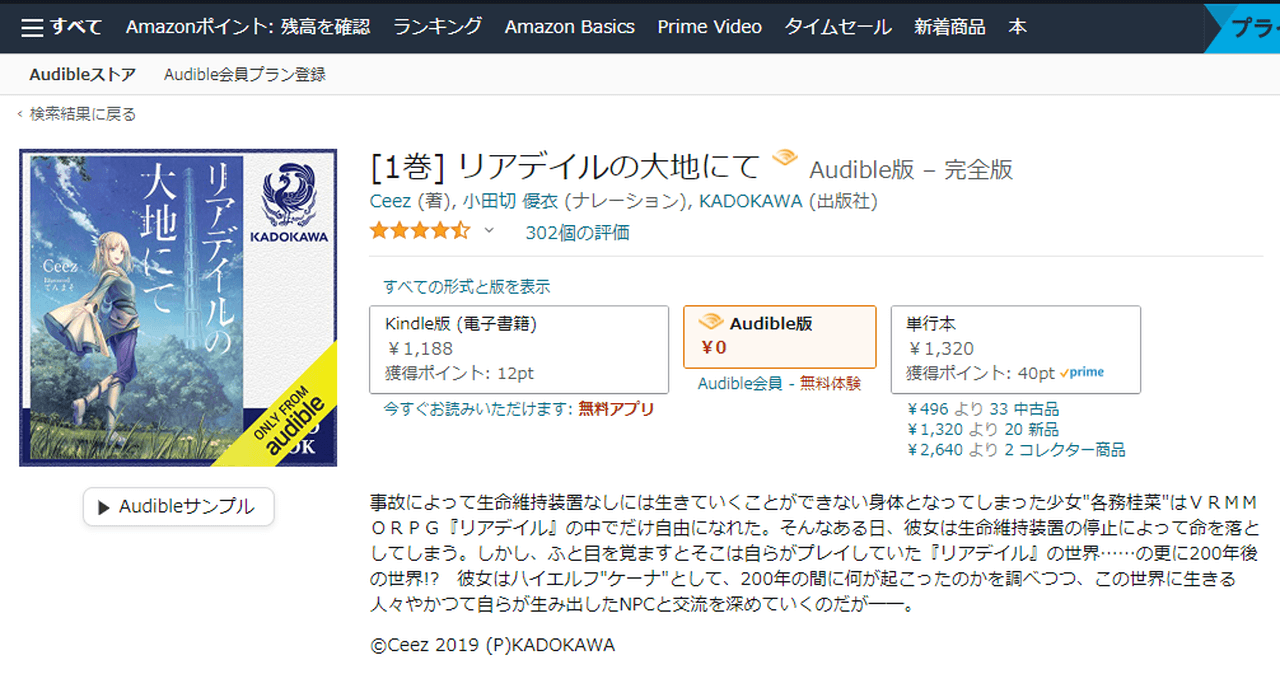Click the star rating icons
The height and width of the screenshot is (674, 1280).
point(419,232)
